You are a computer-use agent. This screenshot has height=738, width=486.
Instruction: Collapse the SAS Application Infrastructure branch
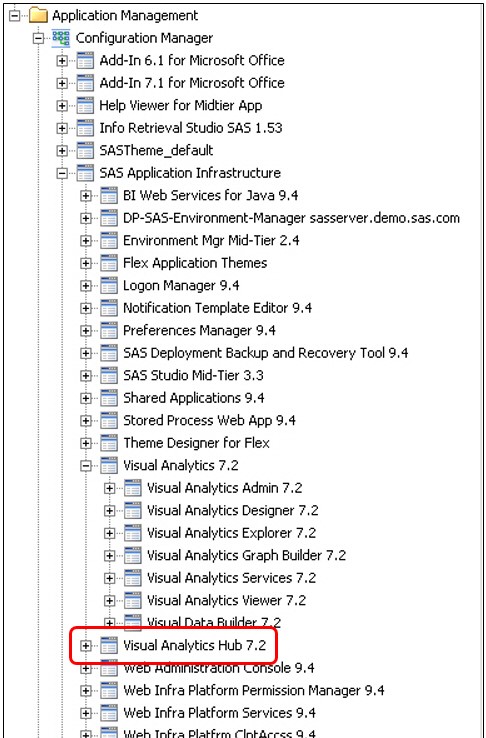tap(62, 174)
